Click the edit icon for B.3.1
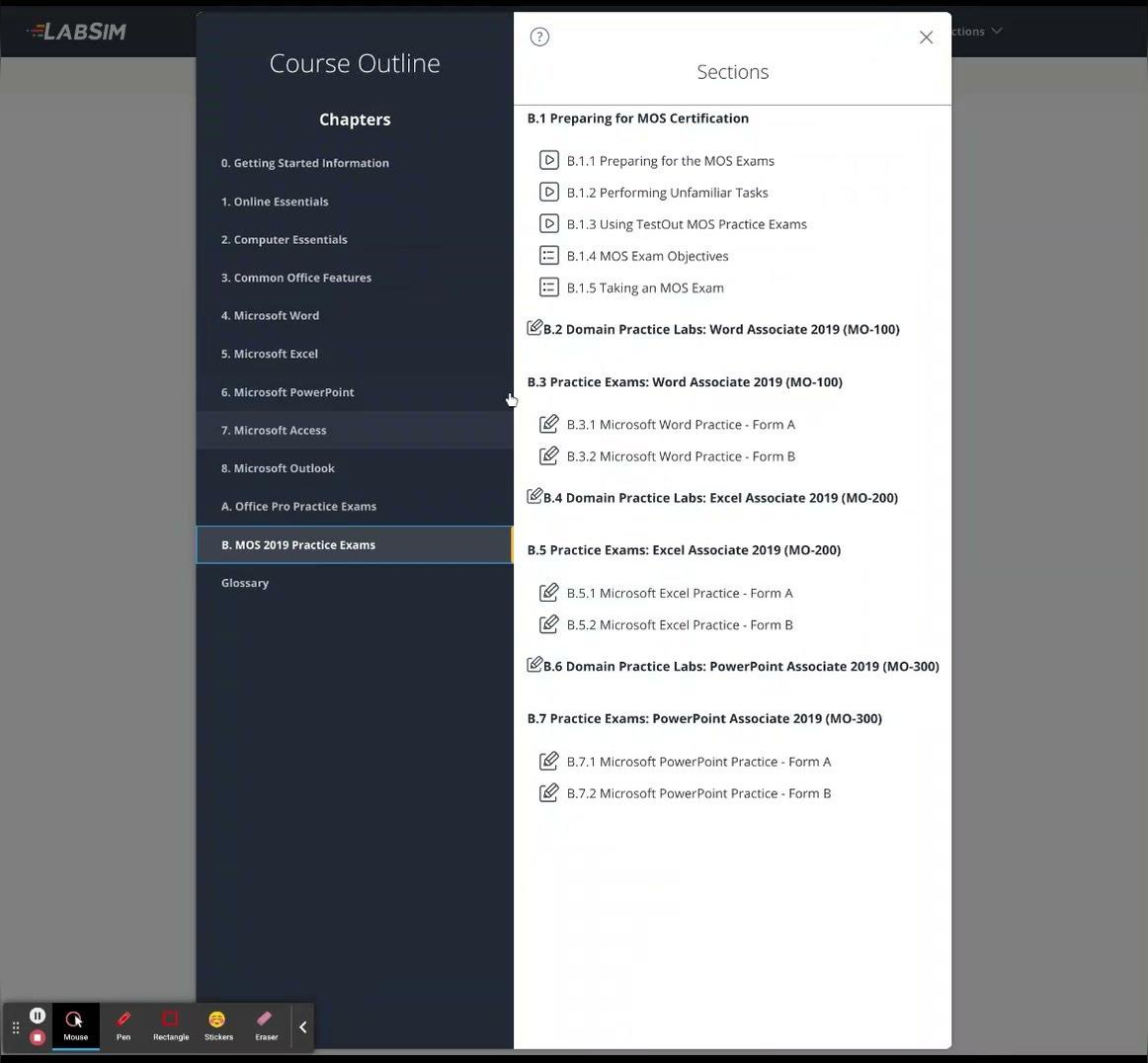 549,423
